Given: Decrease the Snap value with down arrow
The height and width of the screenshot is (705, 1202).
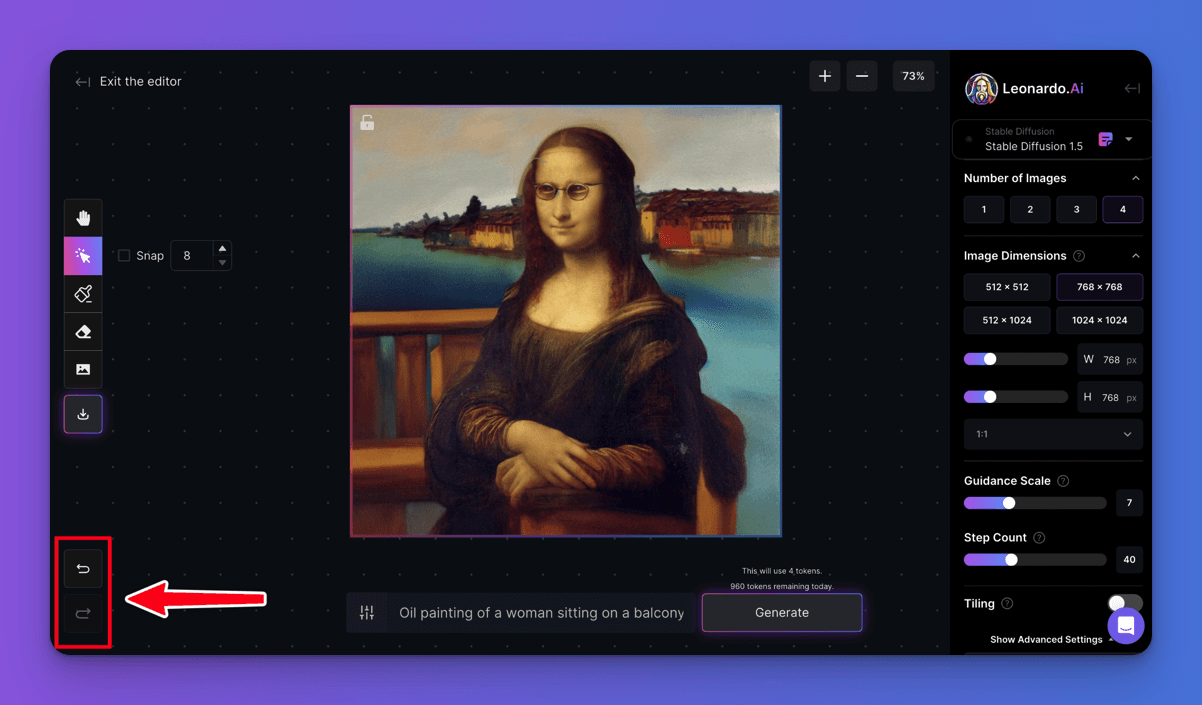Looking at the screenshot, I should 222,263.
